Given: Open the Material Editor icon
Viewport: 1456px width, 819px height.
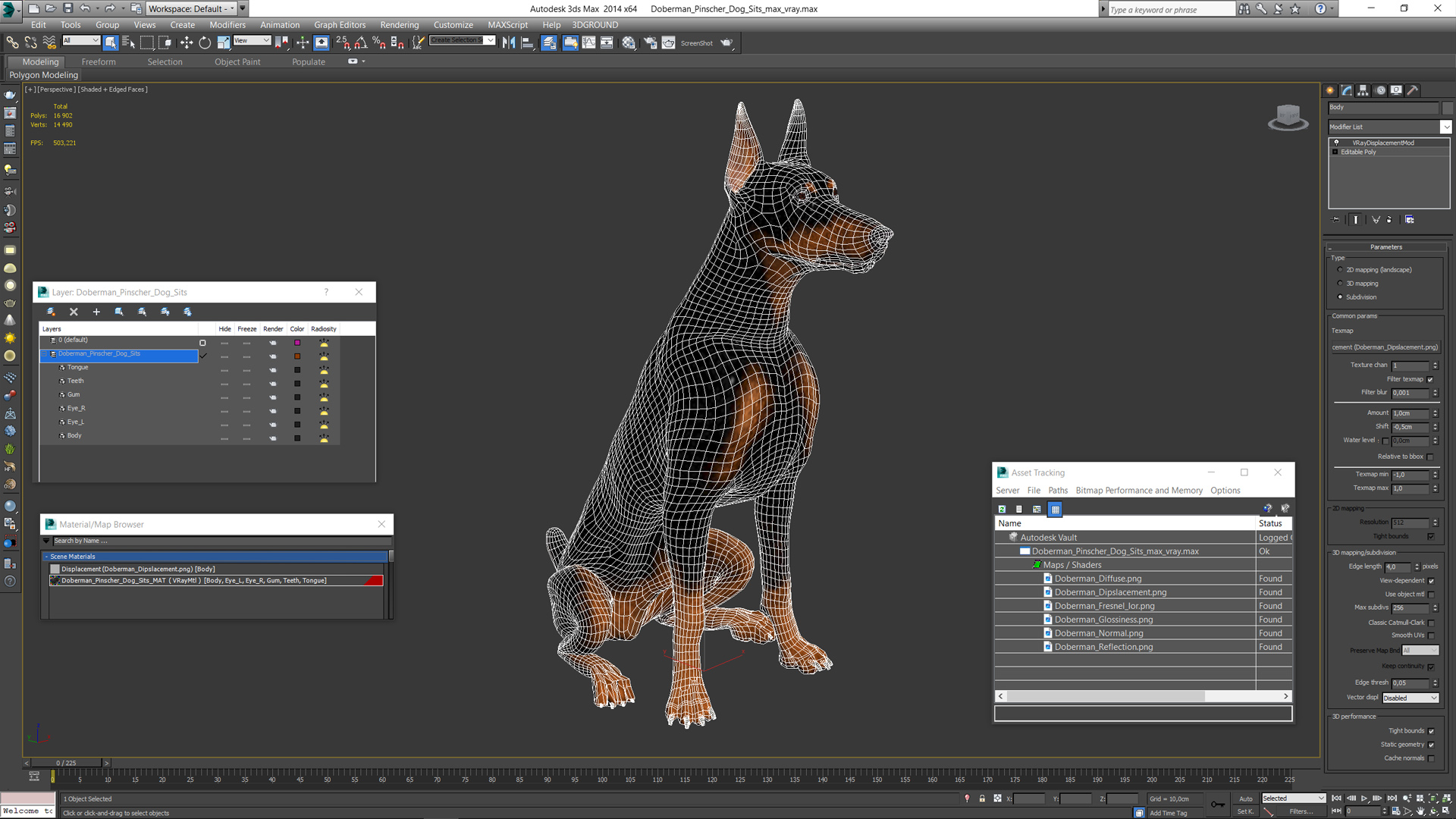Looking at the screenshot, I should tap(629, 42).
